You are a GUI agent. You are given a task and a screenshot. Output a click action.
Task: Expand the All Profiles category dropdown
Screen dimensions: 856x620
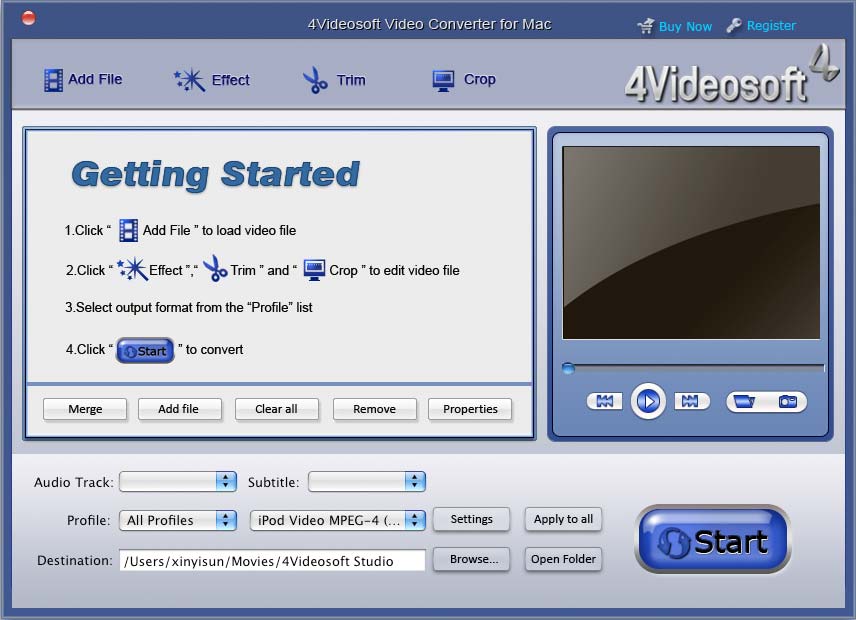pyautogui.click(x=177, y=520)
